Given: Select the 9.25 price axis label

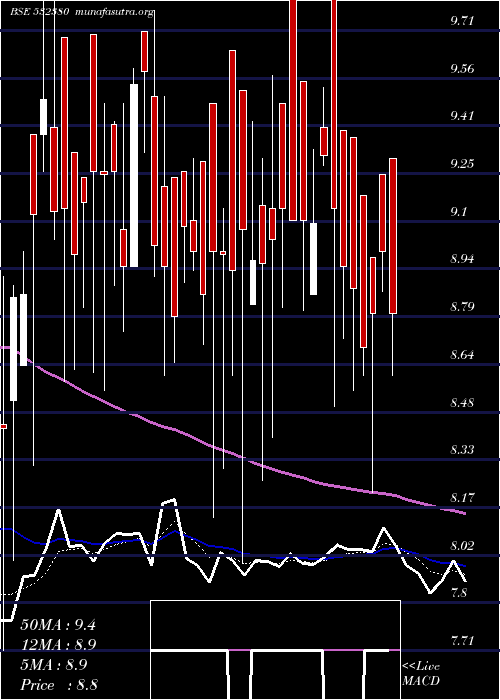Looking at the screenshot, I should 462,164.
